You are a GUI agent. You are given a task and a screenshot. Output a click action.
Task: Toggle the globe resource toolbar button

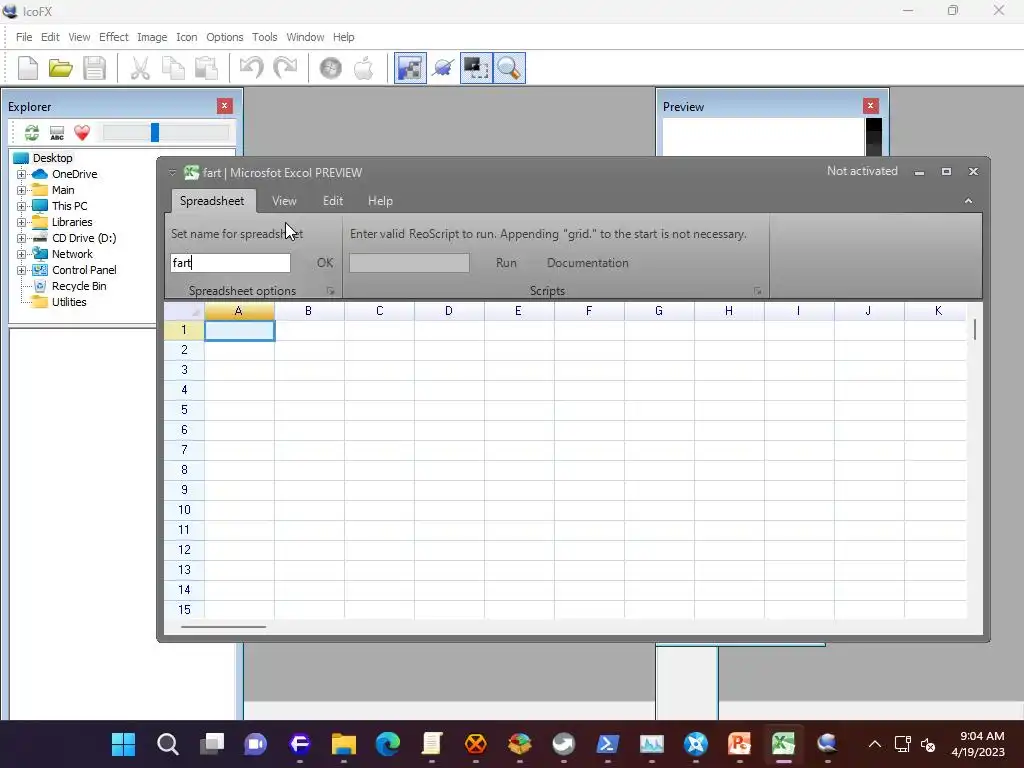tap(443, 68)
